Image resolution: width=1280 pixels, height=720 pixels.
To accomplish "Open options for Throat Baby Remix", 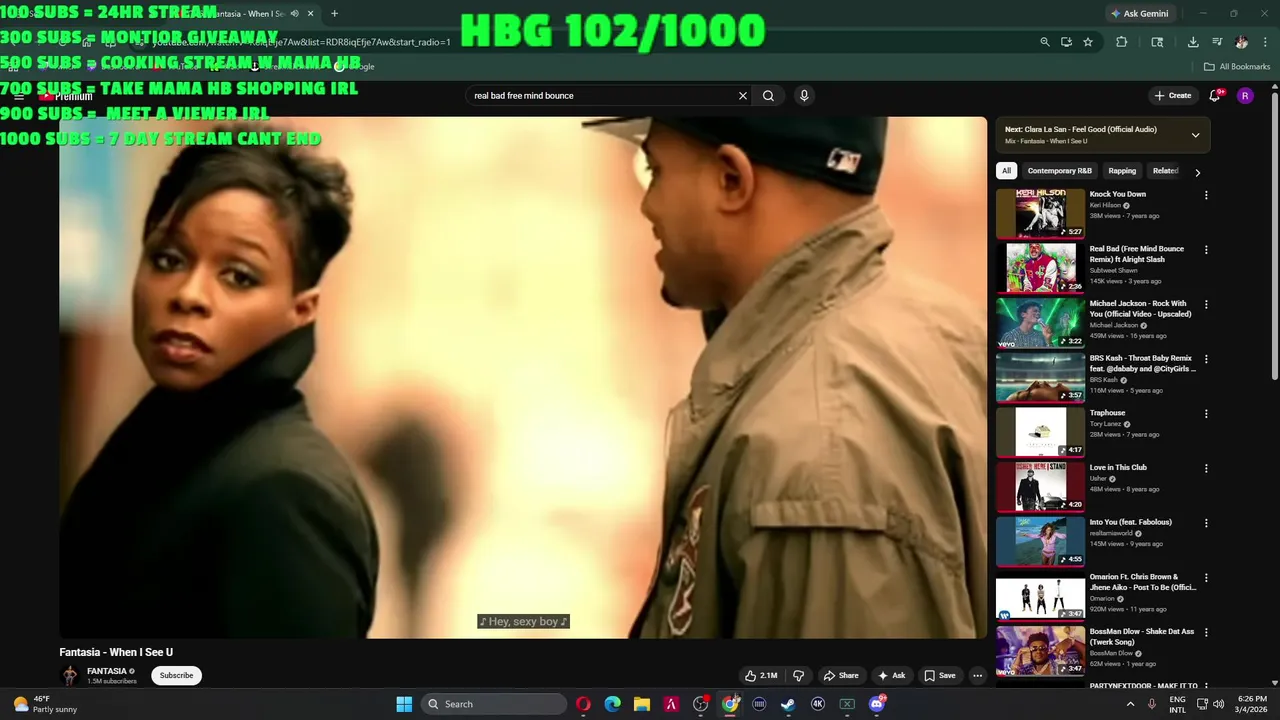I will pos(1206,359).
